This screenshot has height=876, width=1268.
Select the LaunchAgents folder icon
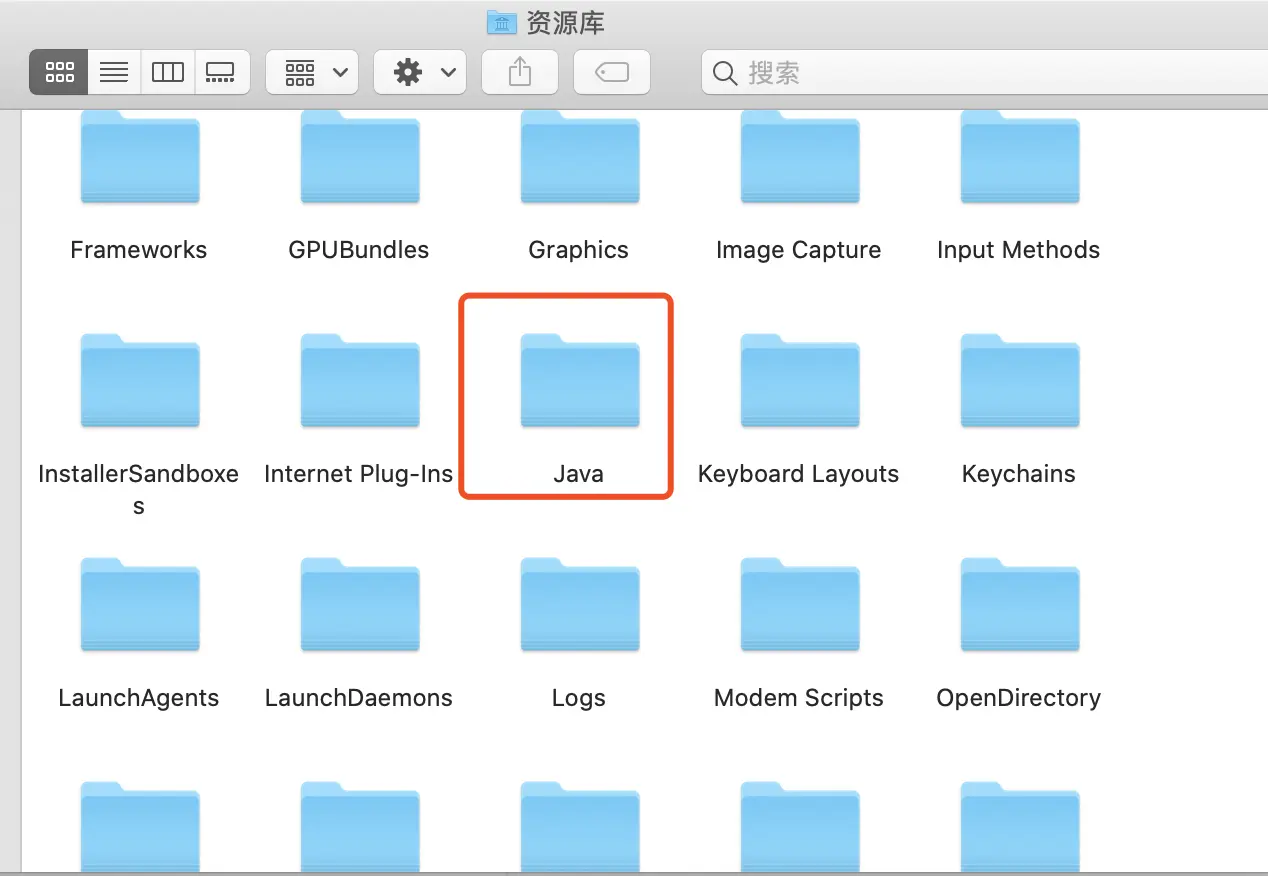(x=140, y=605)
